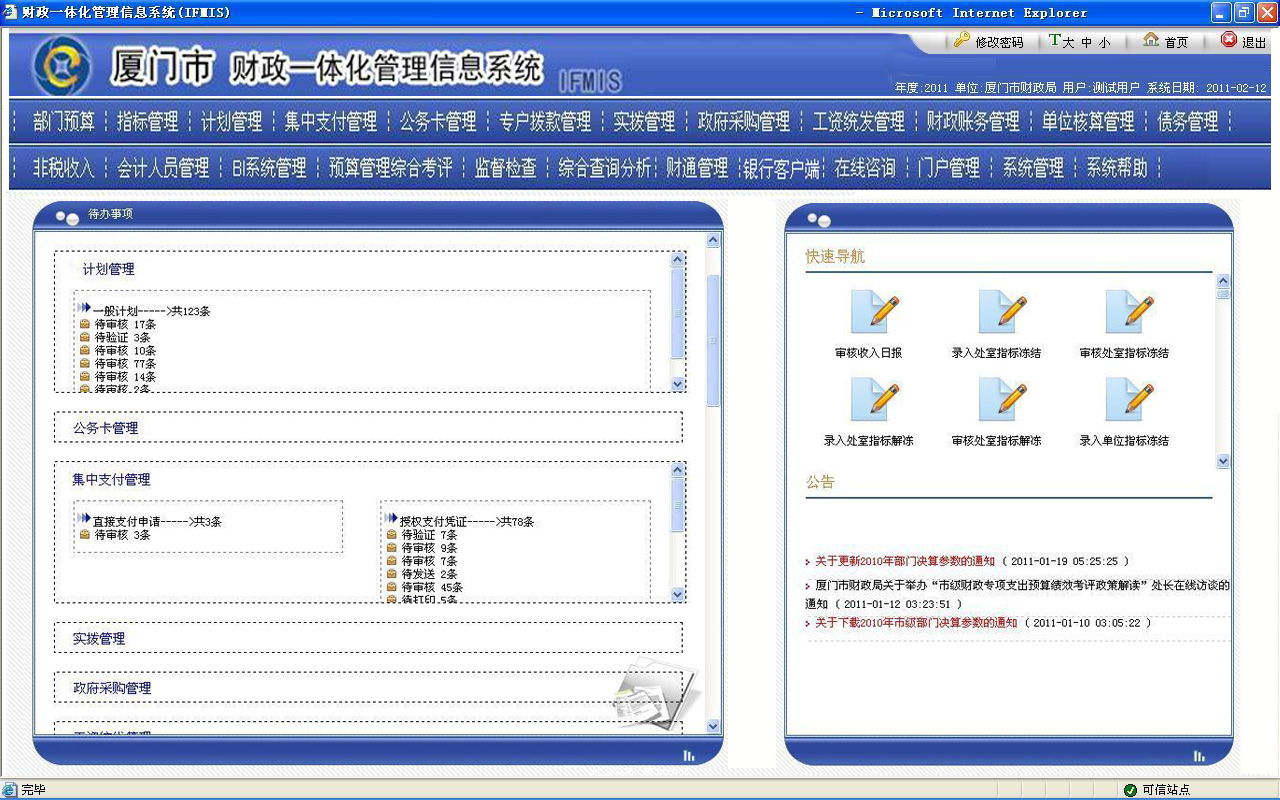Expand the 授权支付凭证 entry arrow
Image resolution: width=1280 pixels, height=800 pixels.
coord(391,519)
